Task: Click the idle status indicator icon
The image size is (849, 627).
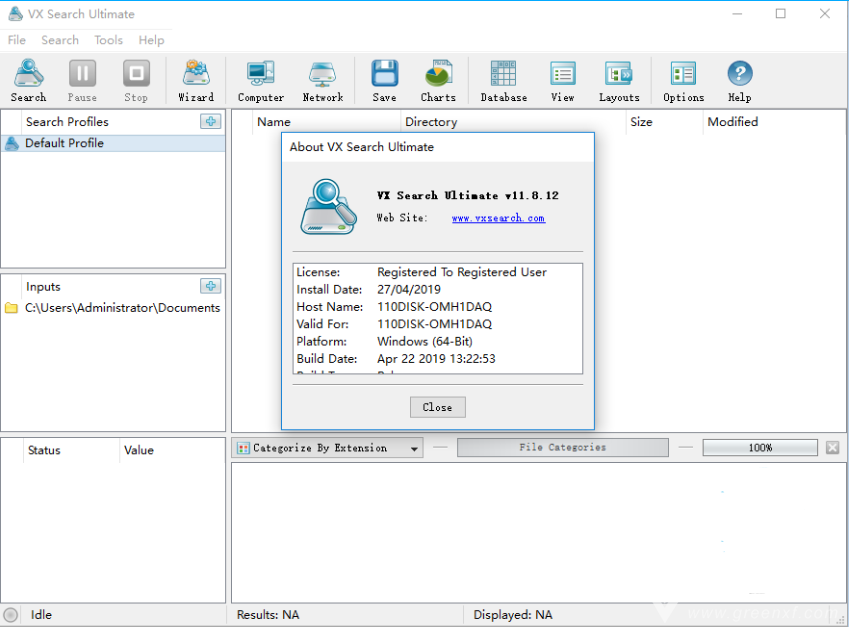Action: (10, 615)
